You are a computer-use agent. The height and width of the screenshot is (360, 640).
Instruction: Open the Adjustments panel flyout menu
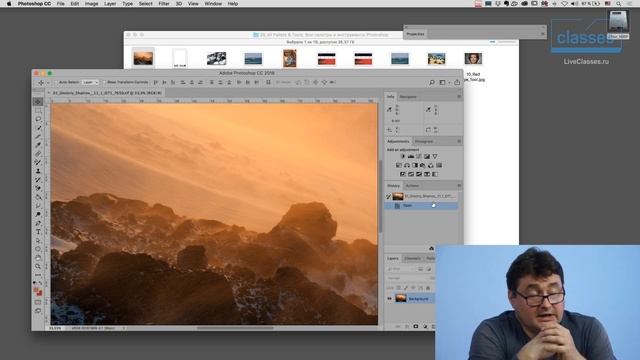tap(459, 141)
